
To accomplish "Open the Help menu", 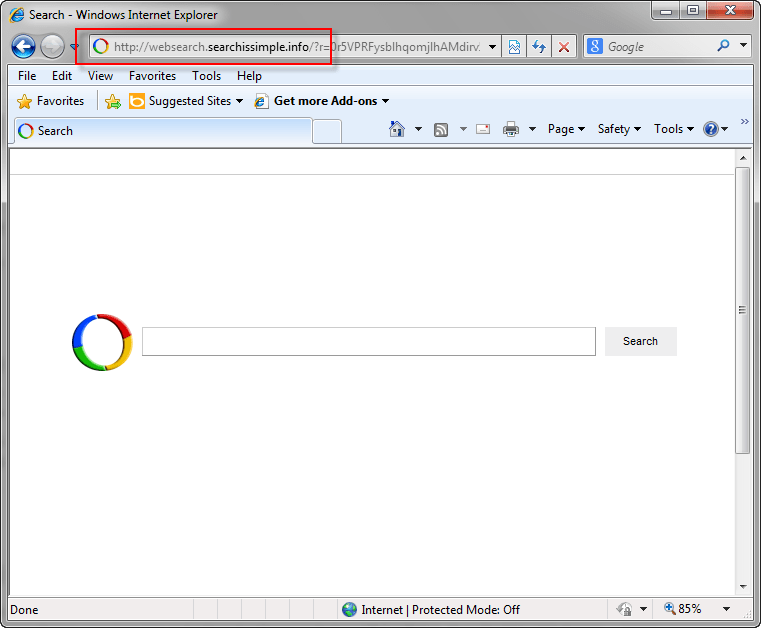I will (249, 76).
